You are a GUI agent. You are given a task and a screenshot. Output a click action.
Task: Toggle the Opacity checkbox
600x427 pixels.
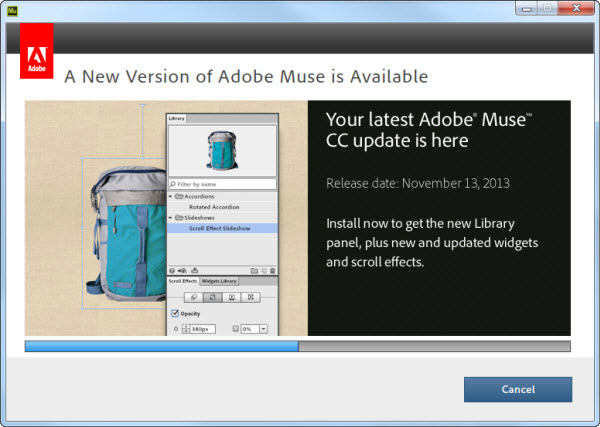[175, 313]
